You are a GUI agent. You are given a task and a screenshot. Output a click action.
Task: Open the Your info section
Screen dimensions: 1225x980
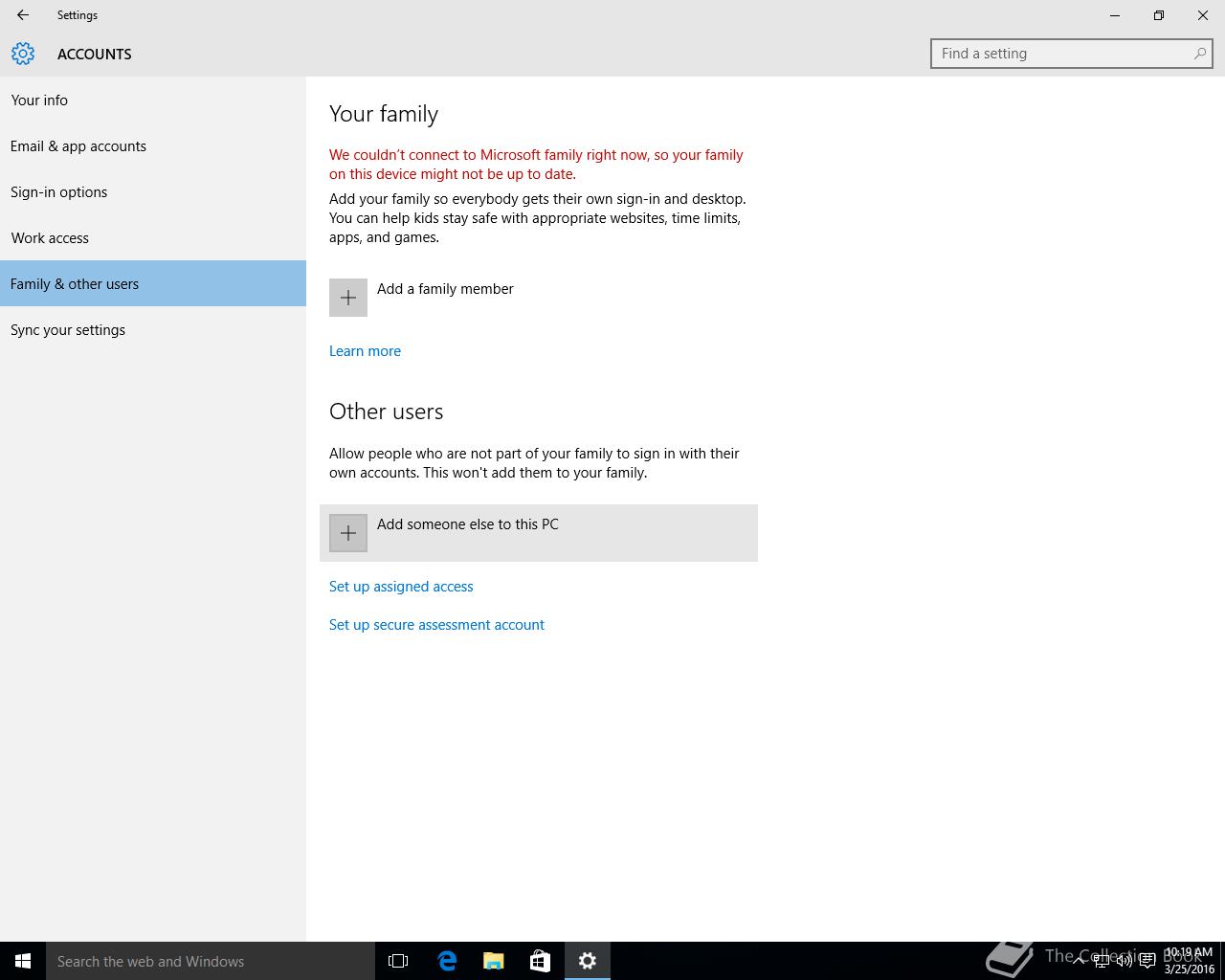153,100
